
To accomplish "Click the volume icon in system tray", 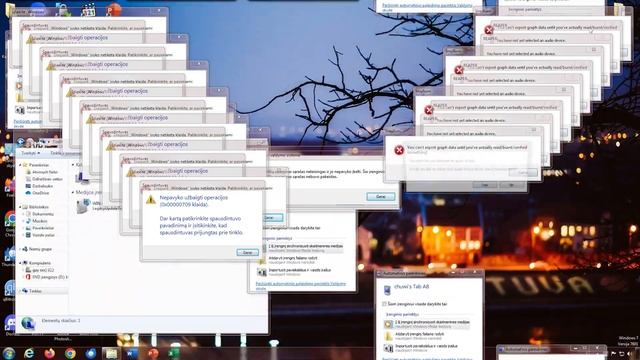I will [630, 354].
